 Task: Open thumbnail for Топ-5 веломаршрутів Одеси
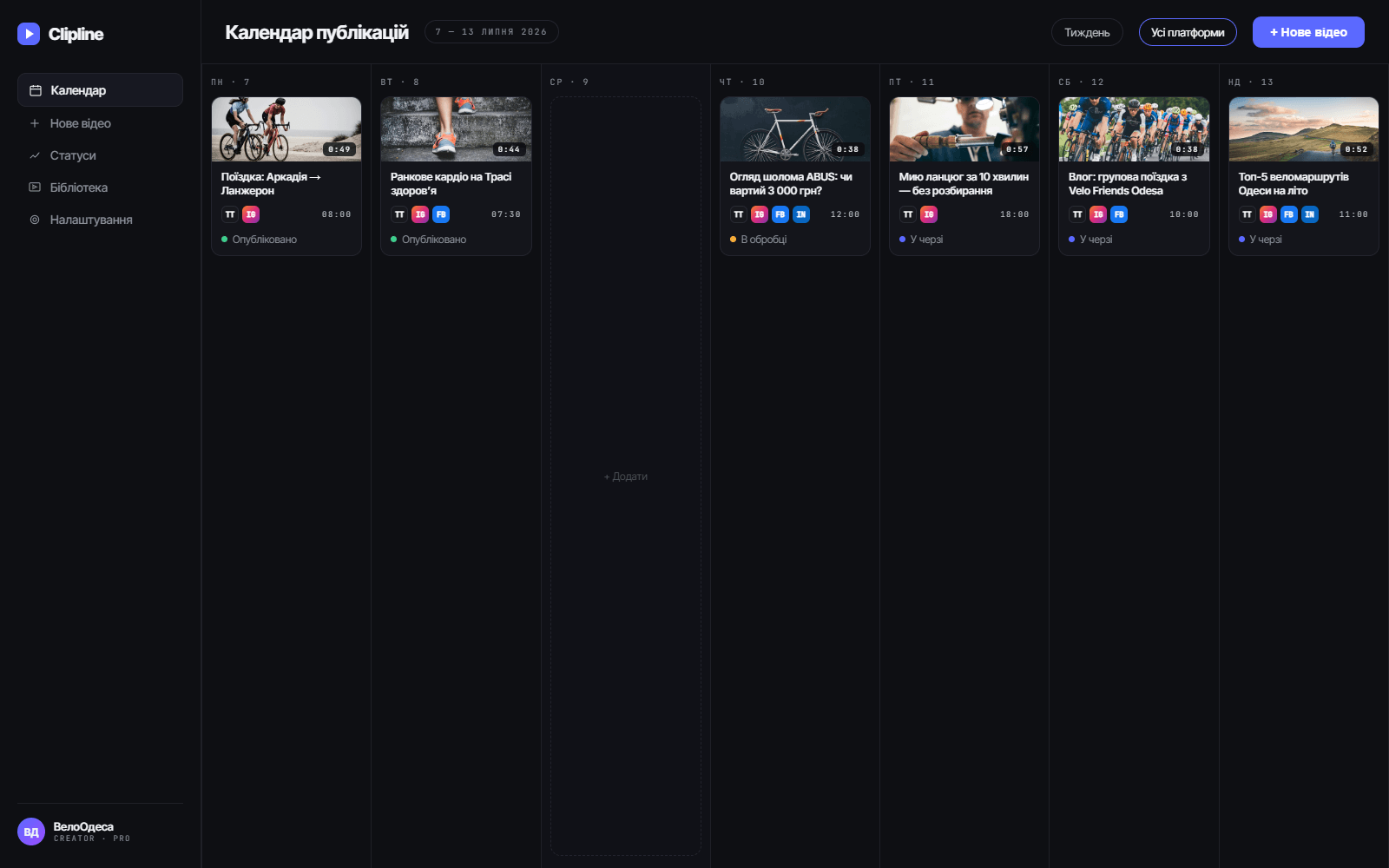(1304, 129)
